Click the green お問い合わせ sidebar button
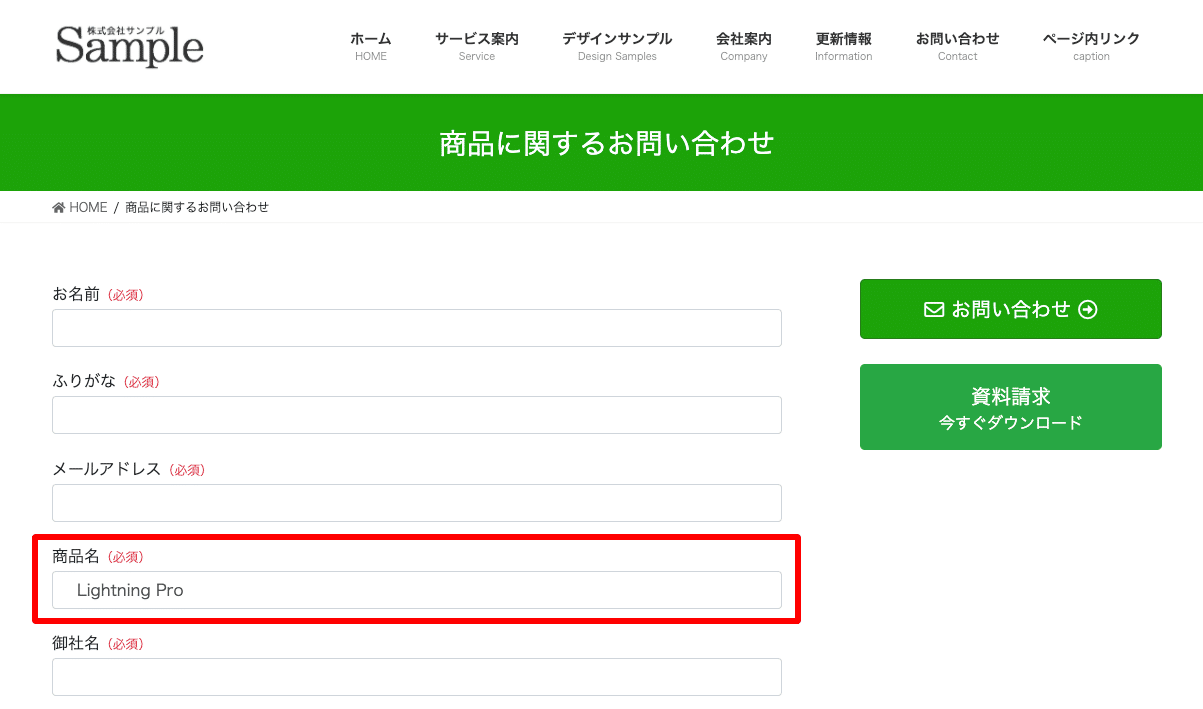 point(1010,309)
